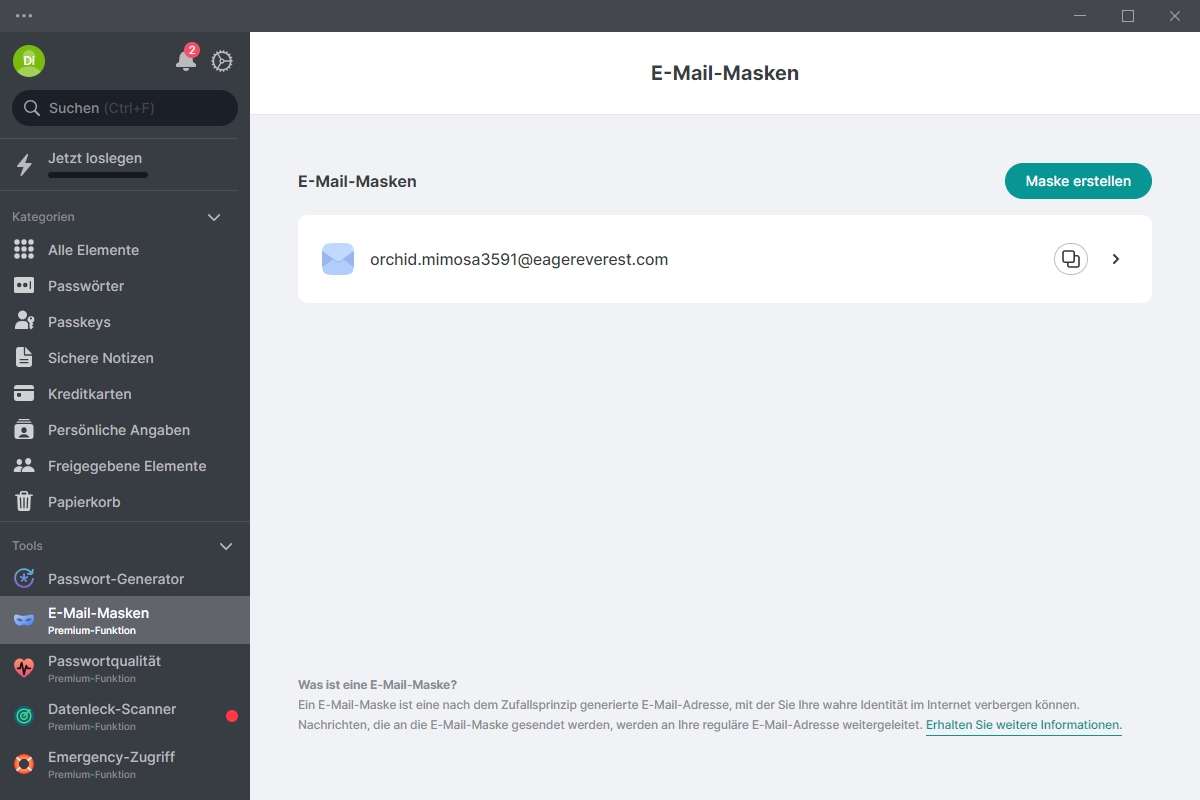Click Jetzt loslegen

pos(95,158)
